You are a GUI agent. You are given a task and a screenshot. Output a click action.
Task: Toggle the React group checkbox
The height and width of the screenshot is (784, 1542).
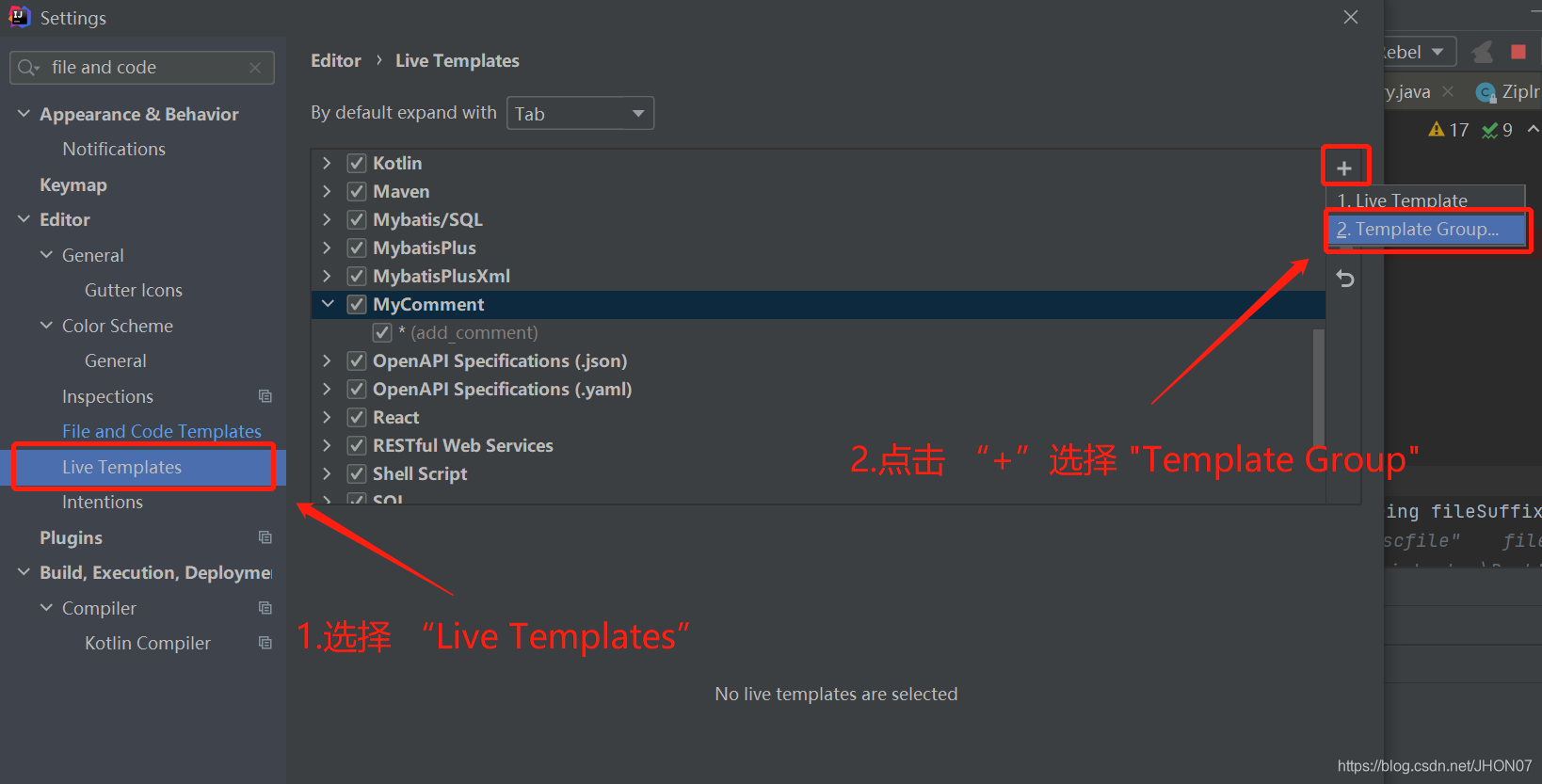click(357, 417)
